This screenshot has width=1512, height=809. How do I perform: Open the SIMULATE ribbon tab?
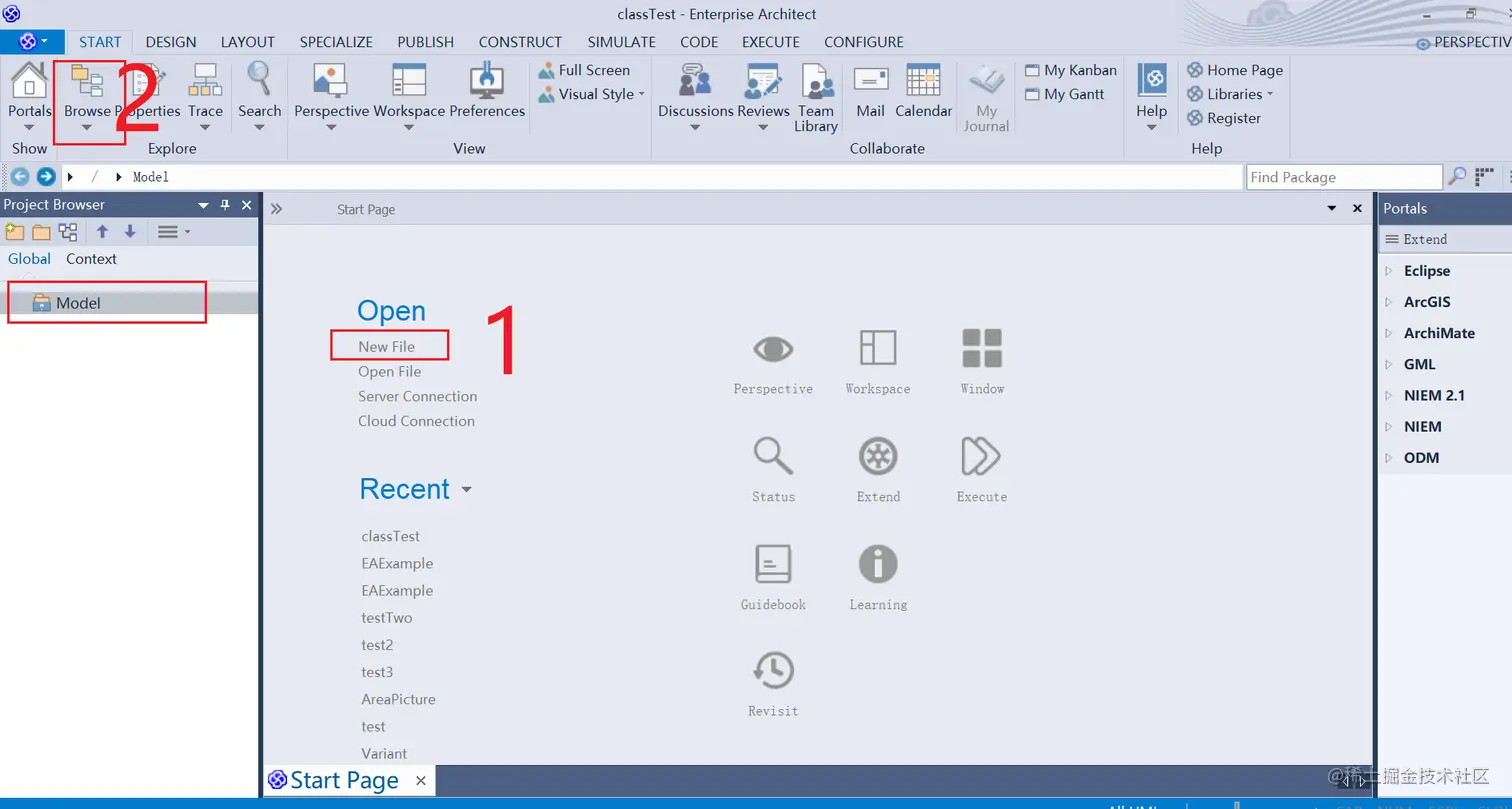pos(622,42)
